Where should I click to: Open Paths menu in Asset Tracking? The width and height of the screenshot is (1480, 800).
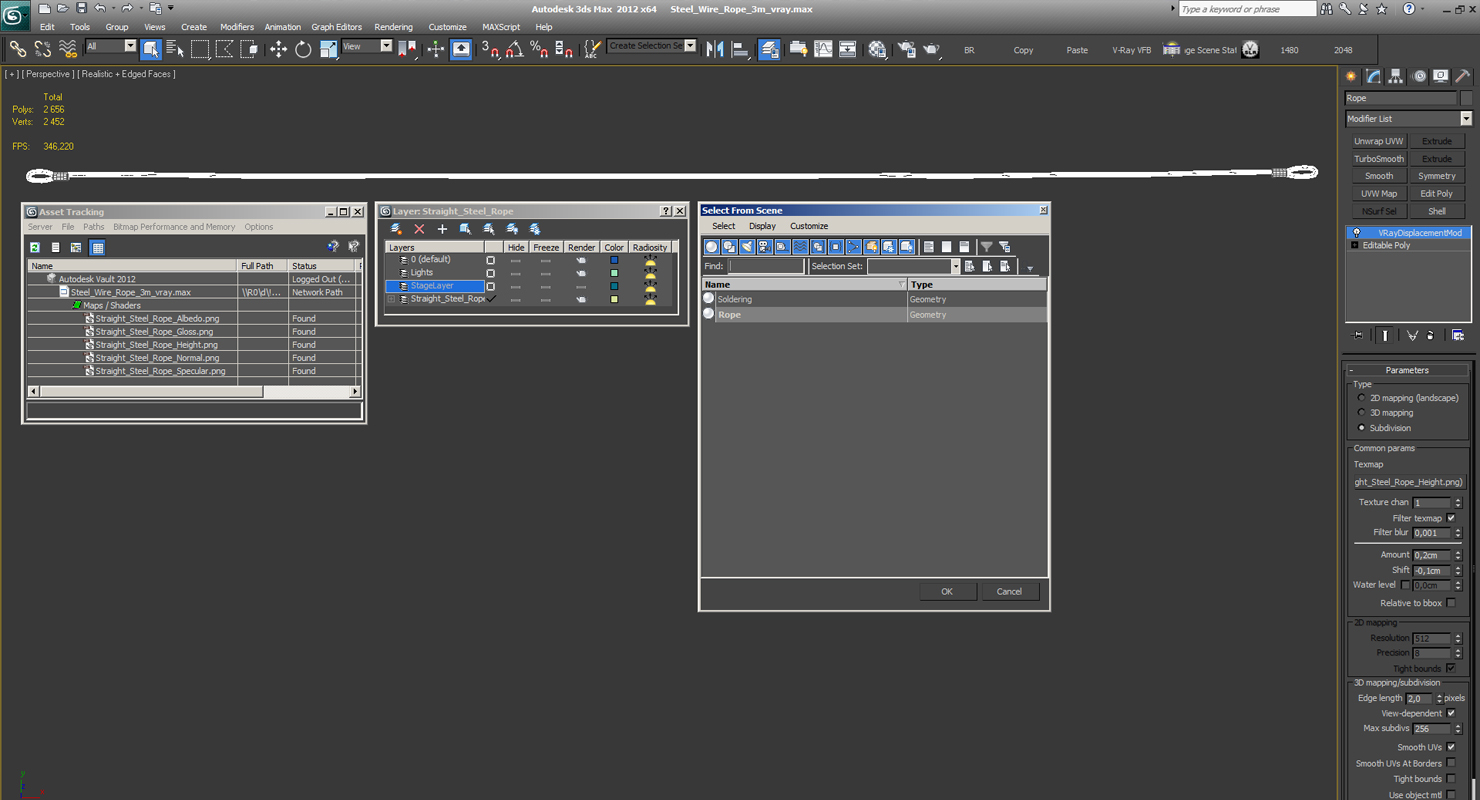click(x=94, y=227)
